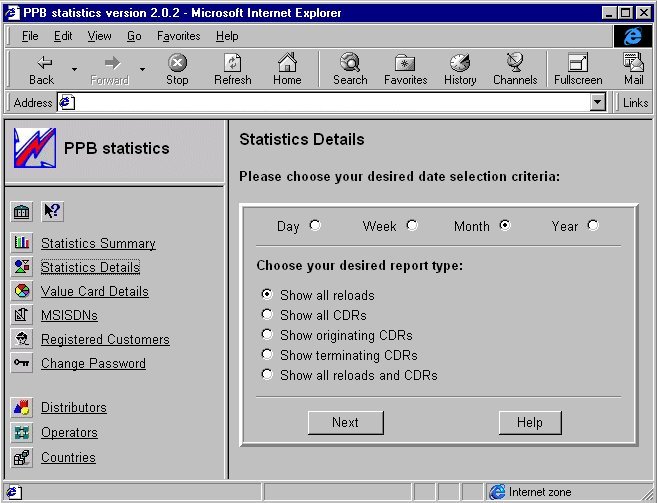657x503 pixels.
Task: Open the History toolbar icon
Action: point(460,63)
